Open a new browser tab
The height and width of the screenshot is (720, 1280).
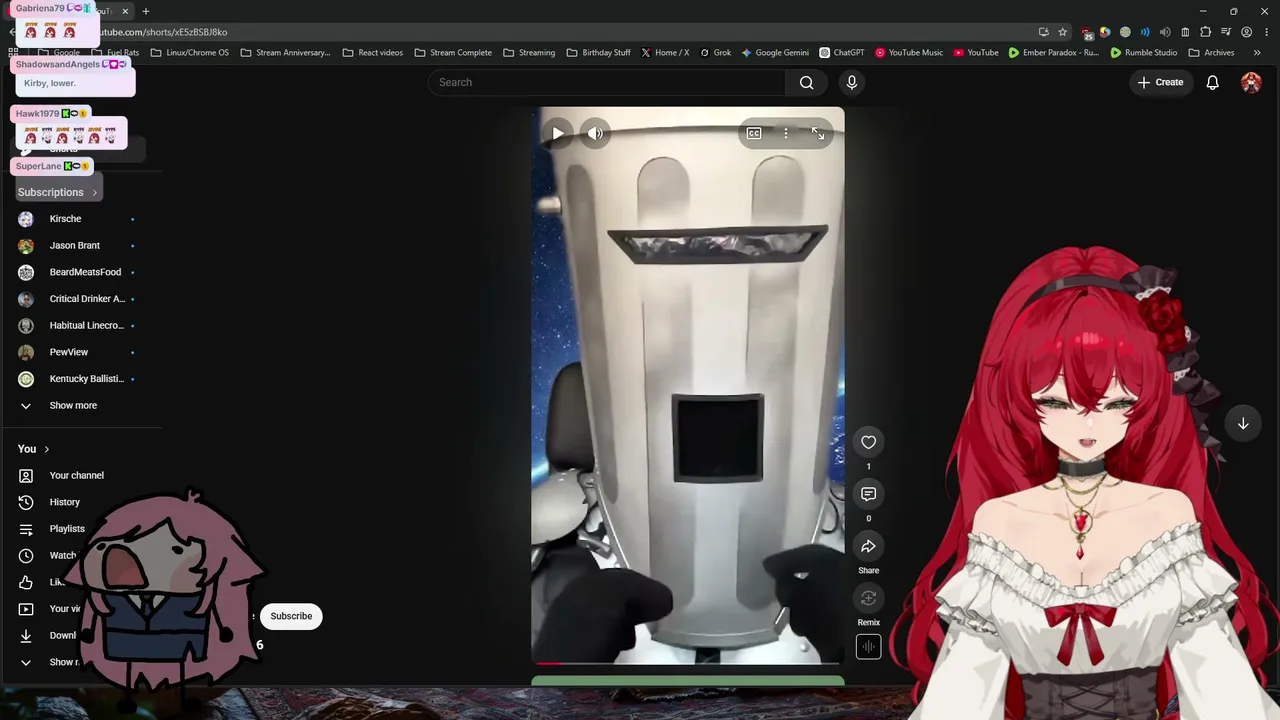pos(145,11)
